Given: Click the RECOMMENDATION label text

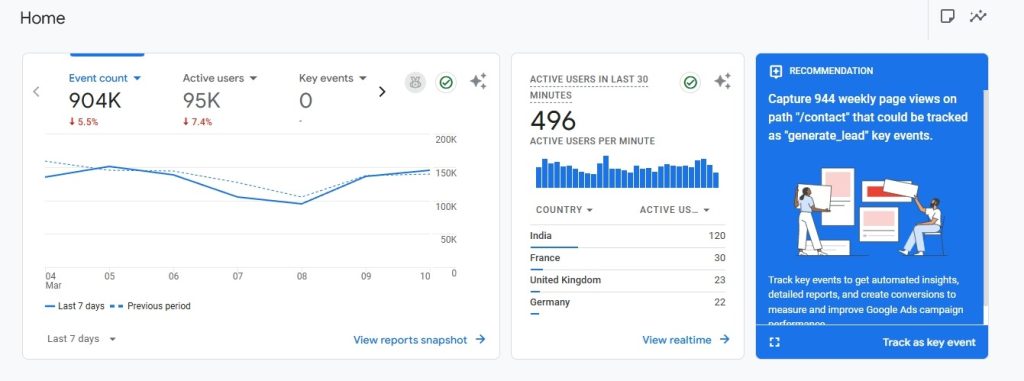Looking at the screenshot, I should tap(831, 71).
